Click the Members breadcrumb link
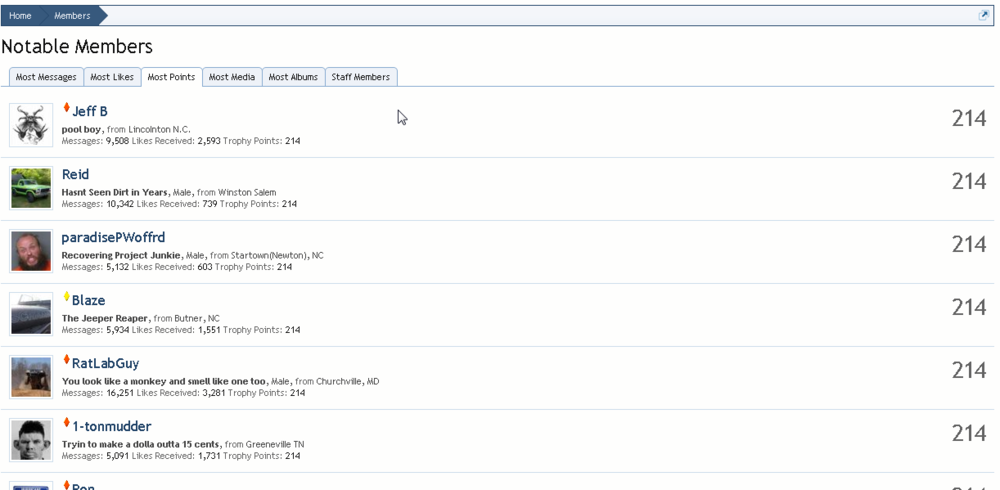1000x490 pixels. pyautogui.click(x=72, y=16)
